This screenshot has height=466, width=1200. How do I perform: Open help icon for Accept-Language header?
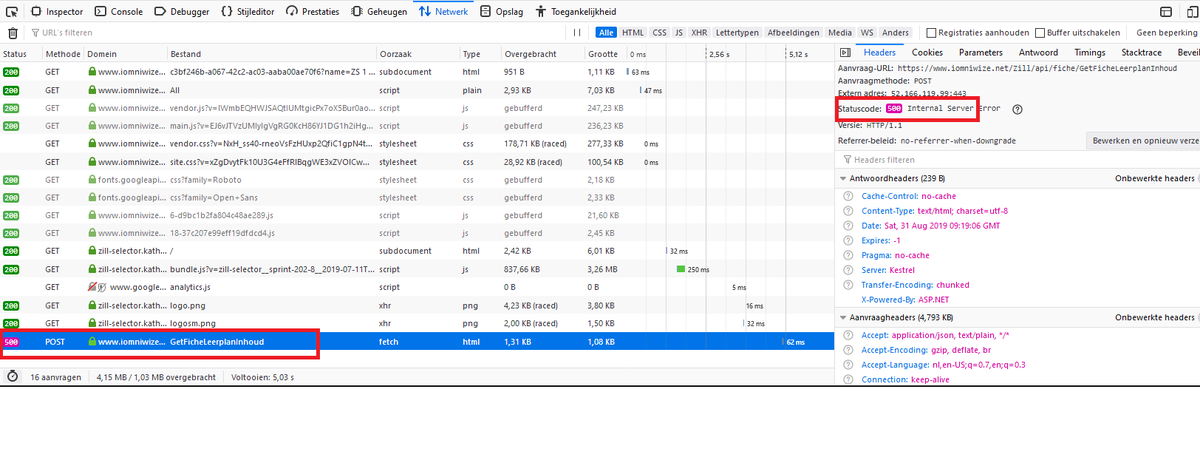pos(848,365)
